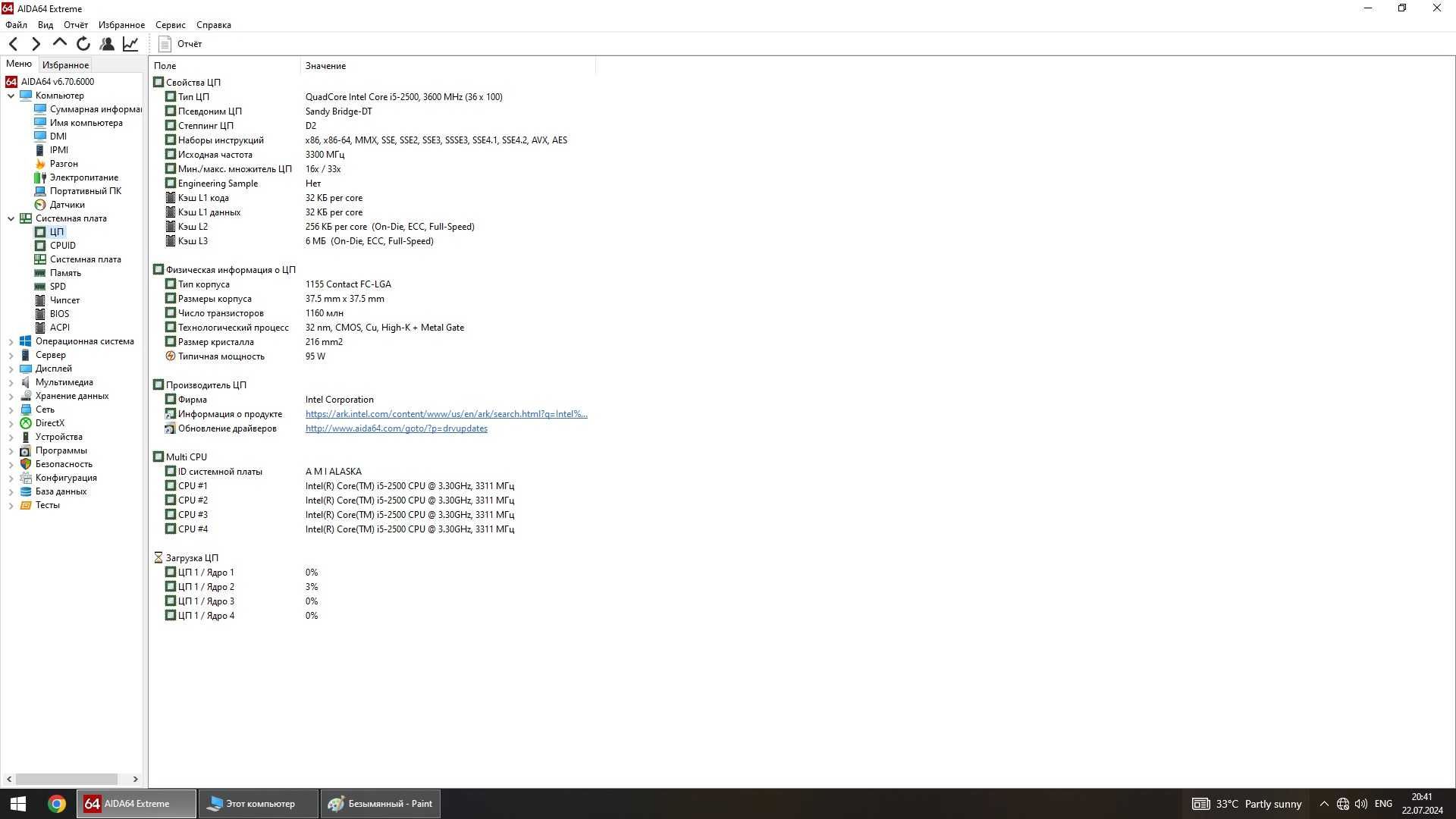Go back with the left arrow toolbar icon
Viewport: 1456px width, 819px height.
point(13,44)
